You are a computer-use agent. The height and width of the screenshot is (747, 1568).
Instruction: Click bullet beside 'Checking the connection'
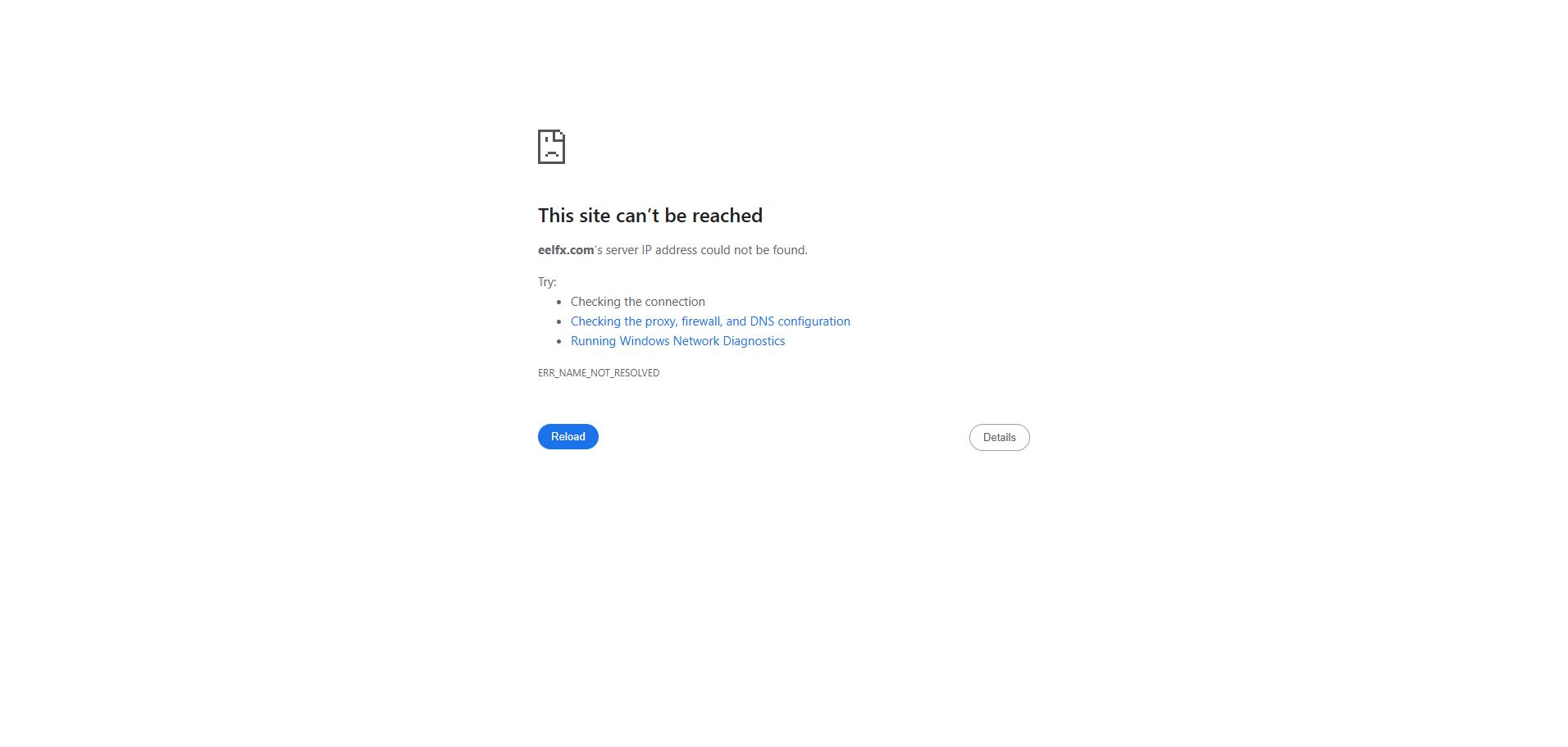pyautogui.click(x=559, y=303)
